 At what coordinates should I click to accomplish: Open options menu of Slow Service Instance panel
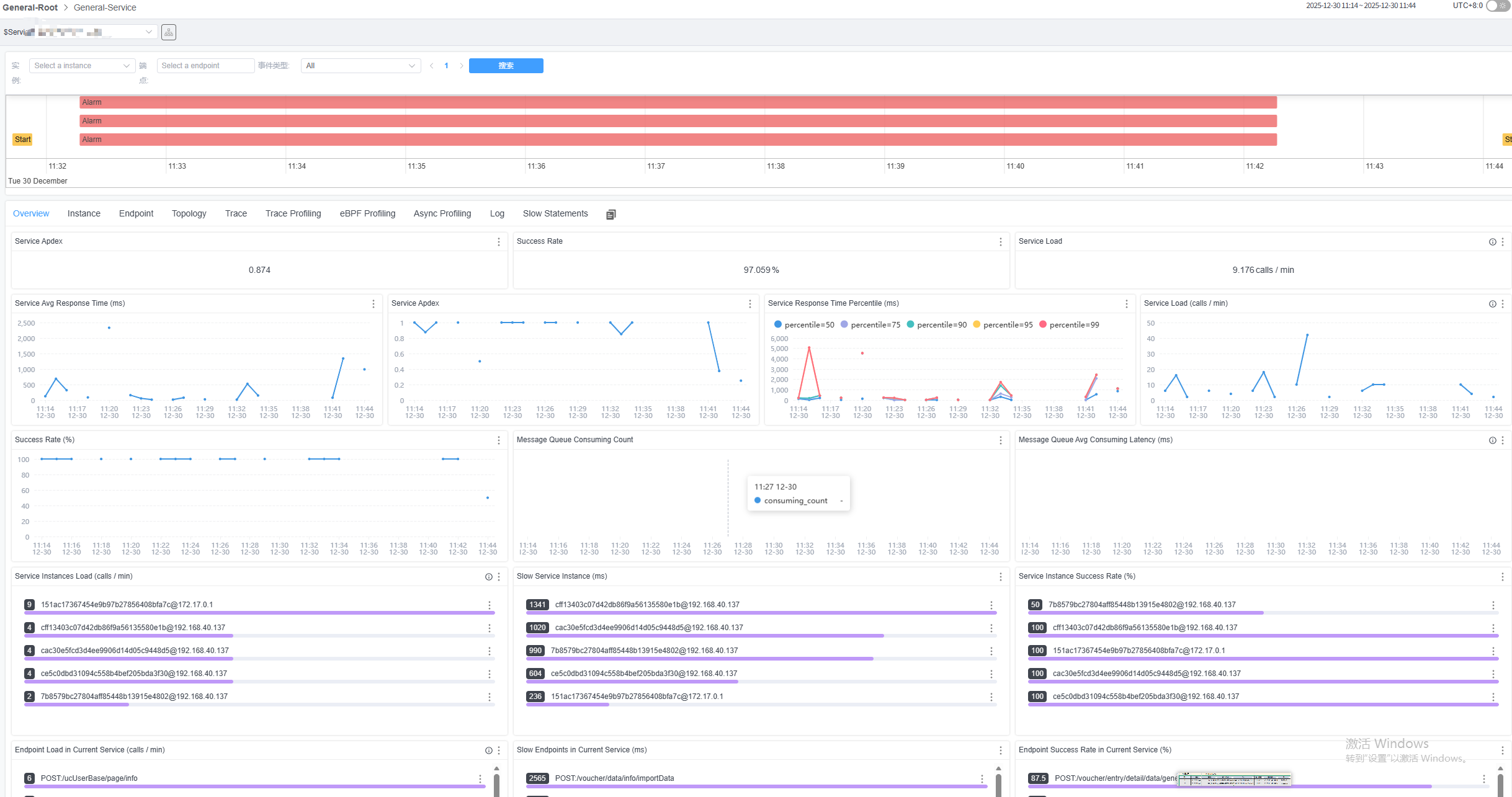point(1000,577)
